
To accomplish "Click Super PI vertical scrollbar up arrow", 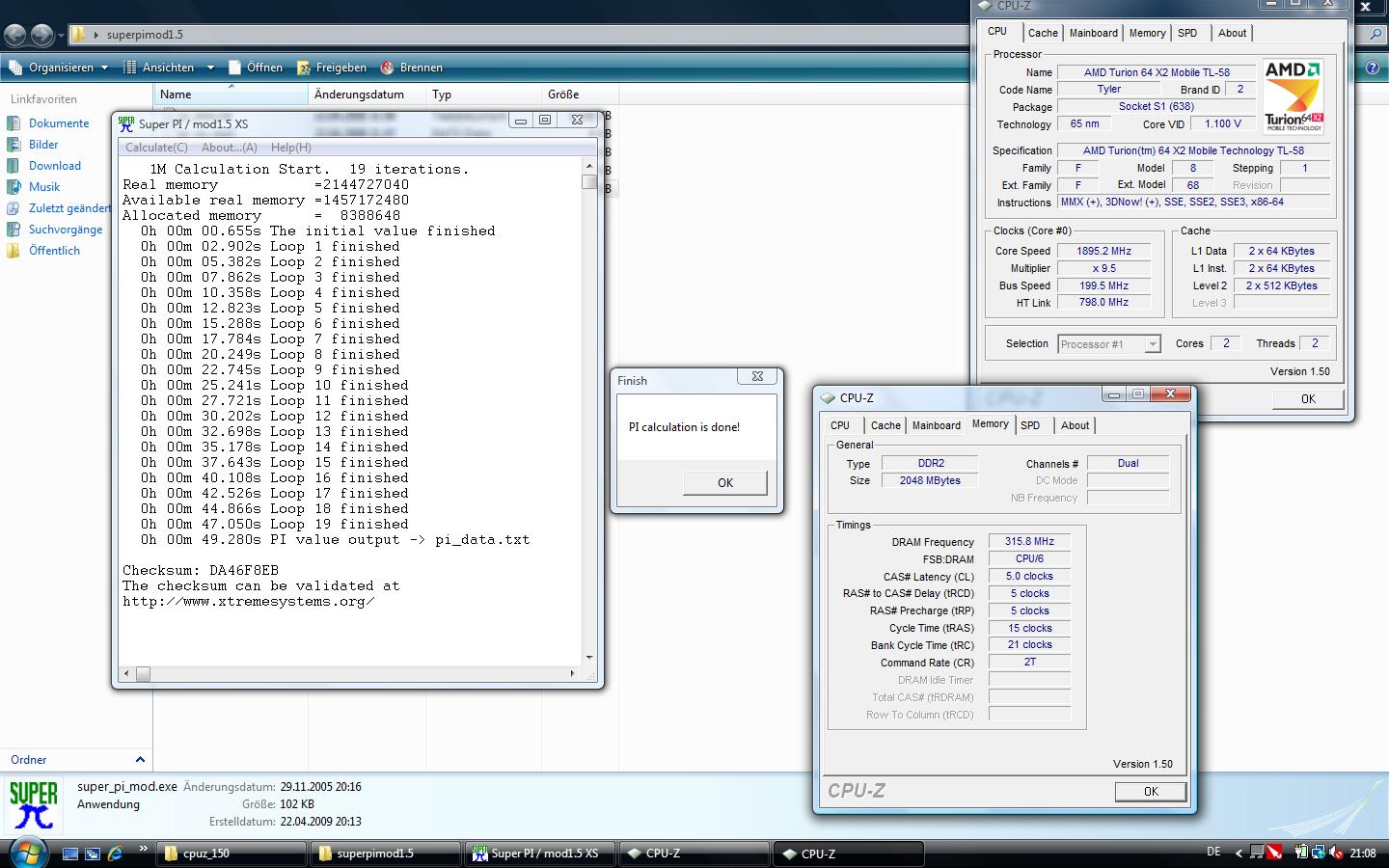I will [x=589, y=166].
